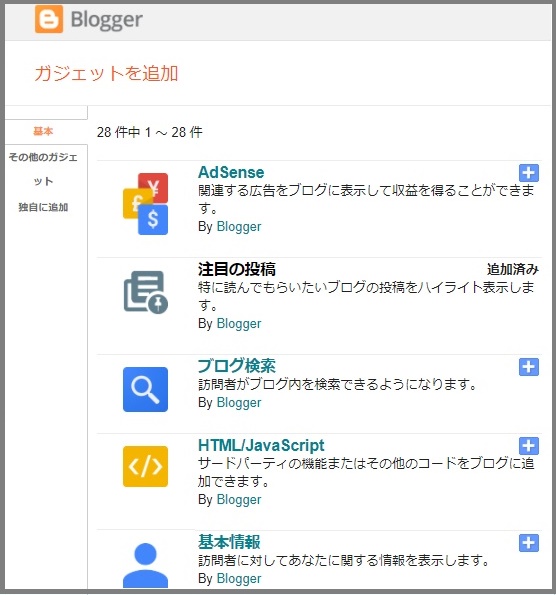The width and height of the screenshot is (556, 595).
Task: Open the 独自に追加 tab
Action: click(43, 207)
